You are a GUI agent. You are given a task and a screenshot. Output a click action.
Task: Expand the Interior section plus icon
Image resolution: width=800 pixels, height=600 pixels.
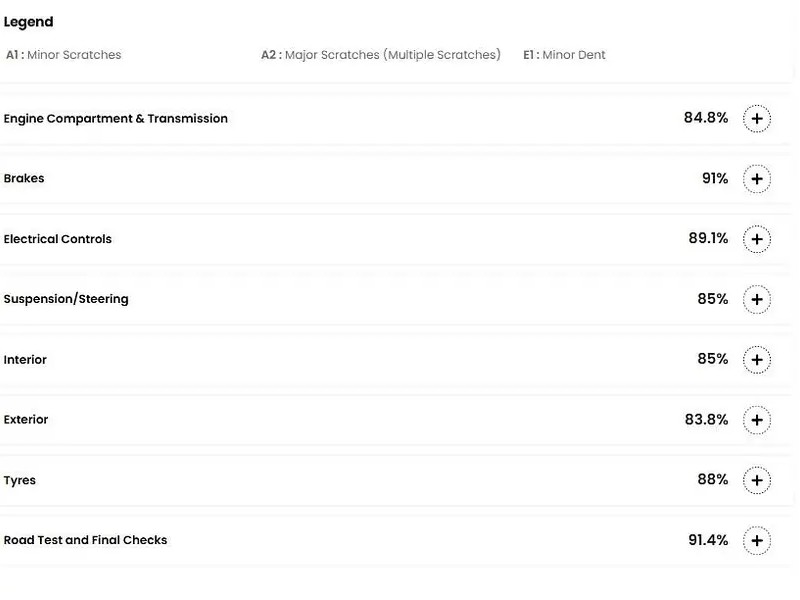(x=757, y=360)
